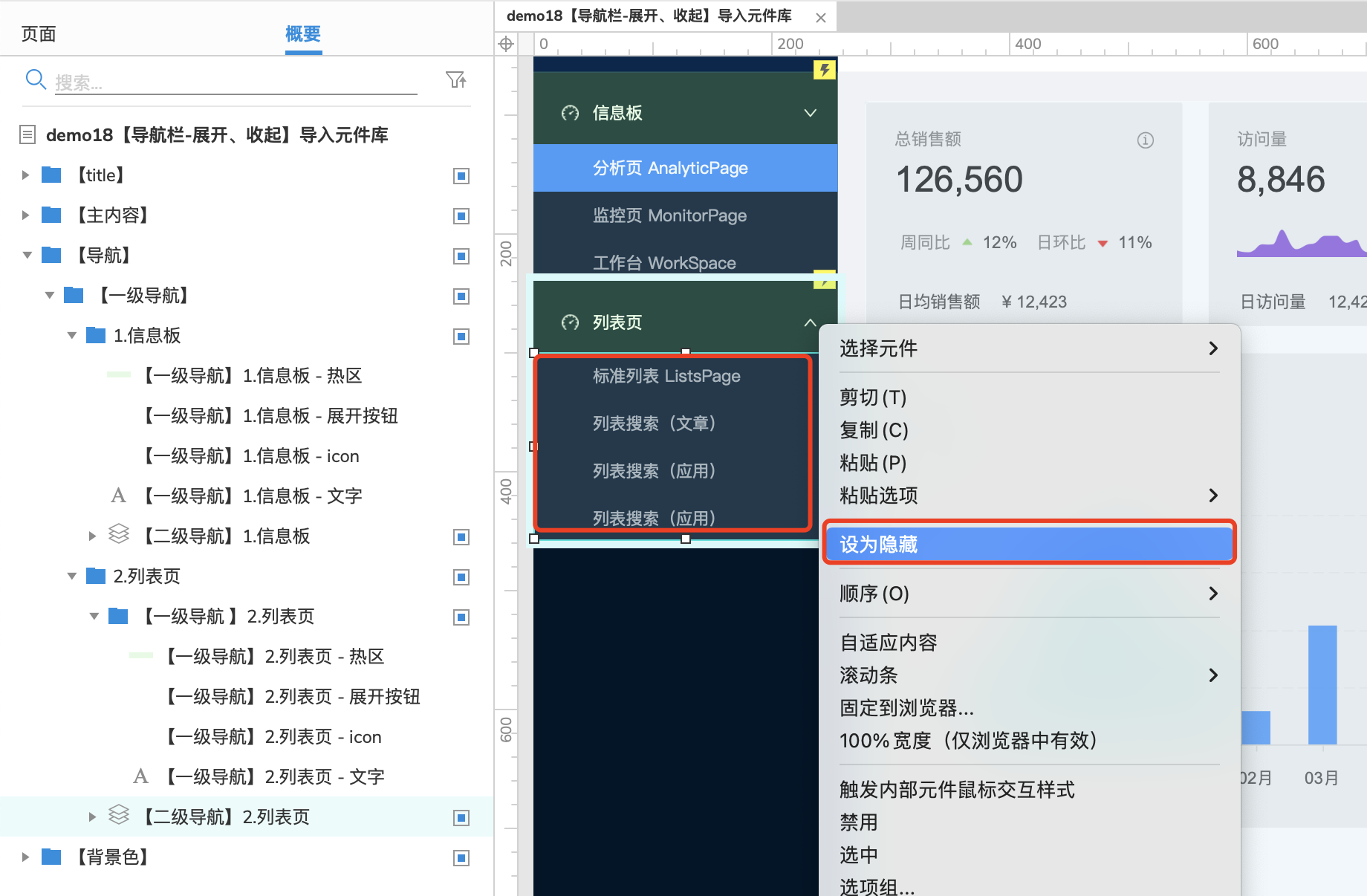Toggle visibility box for 【一级导航 】2.列表页 row
The image size is (1367, 896).
[461, 617]
